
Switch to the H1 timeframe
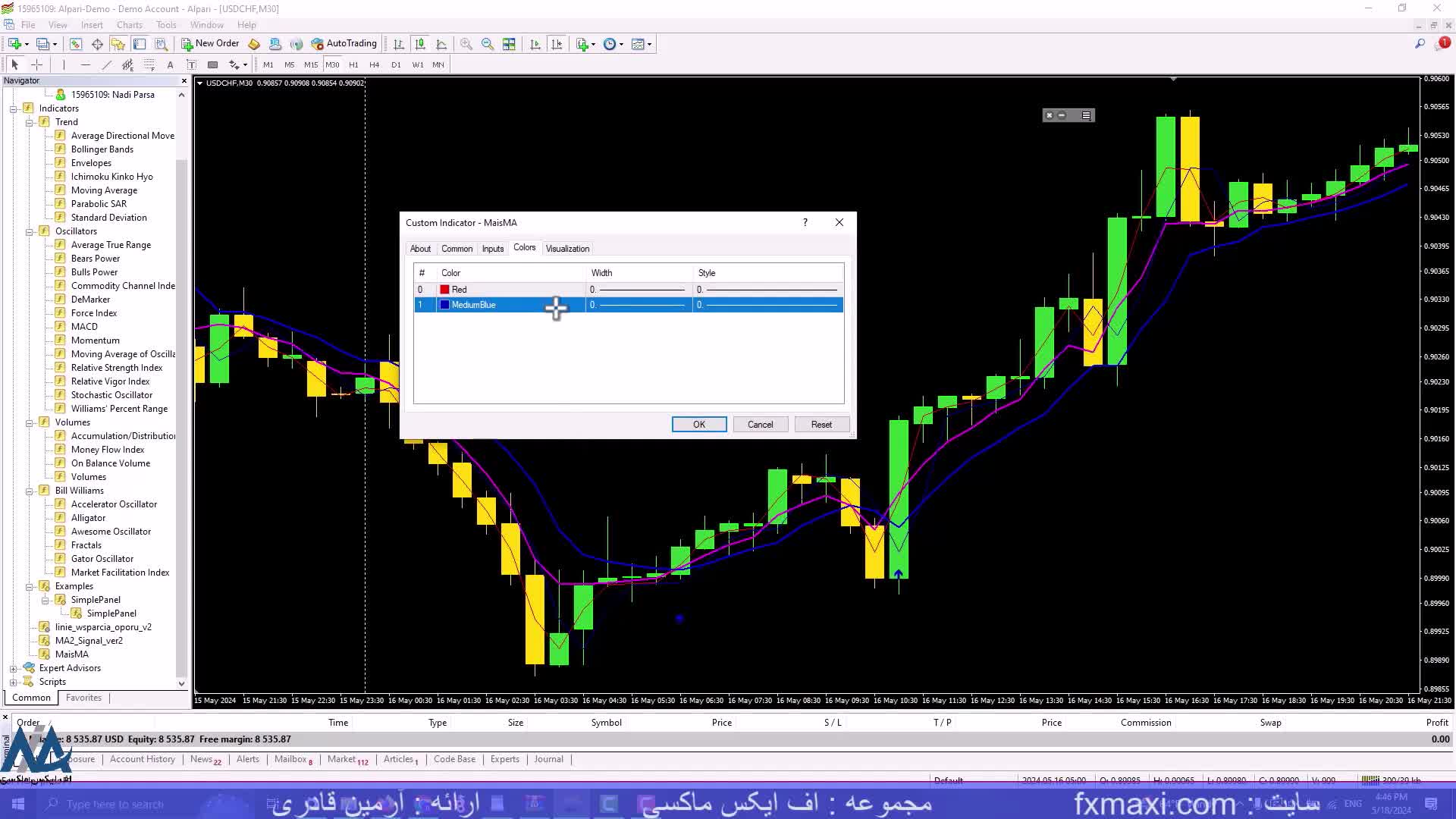pos(353,64)
